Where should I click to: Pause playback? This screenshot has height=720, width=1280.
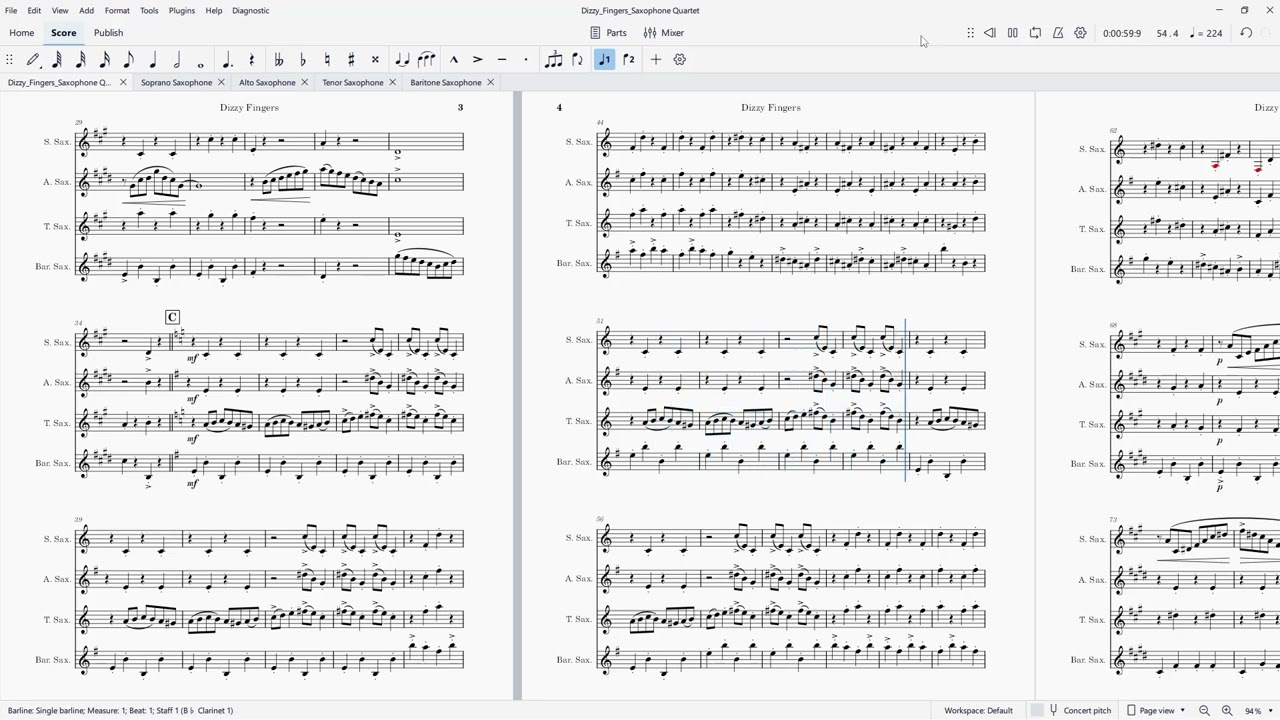point(1013,33)
